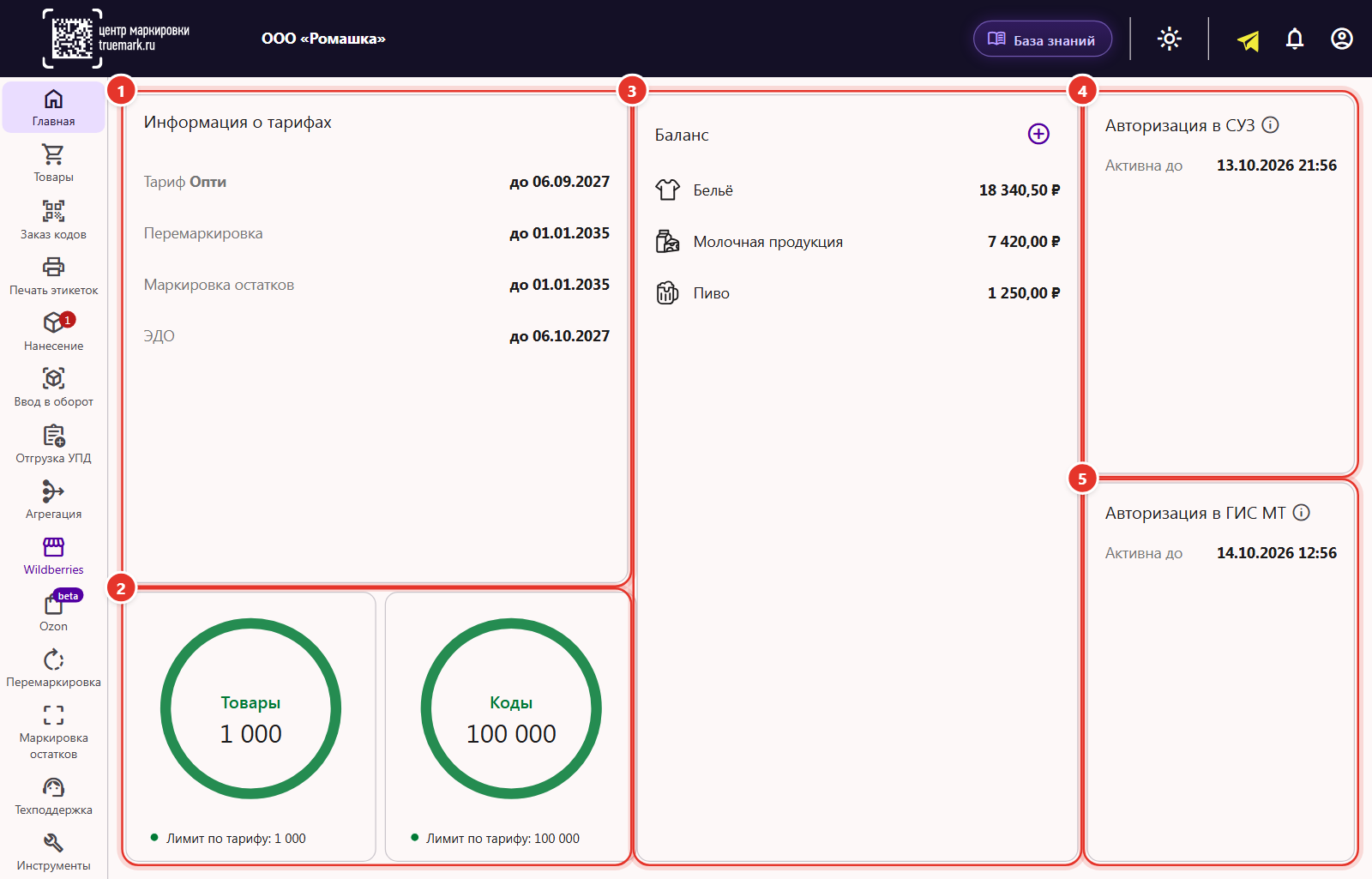Select Молочная продукция balance row
Screen dimensions: 1372x879
(857, 242)
